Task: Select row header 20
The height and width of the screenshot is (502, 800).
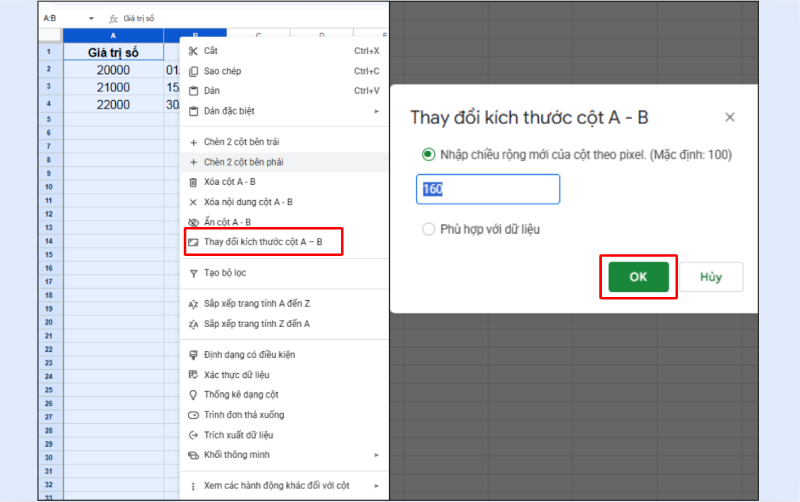Action: coord(50,322)
